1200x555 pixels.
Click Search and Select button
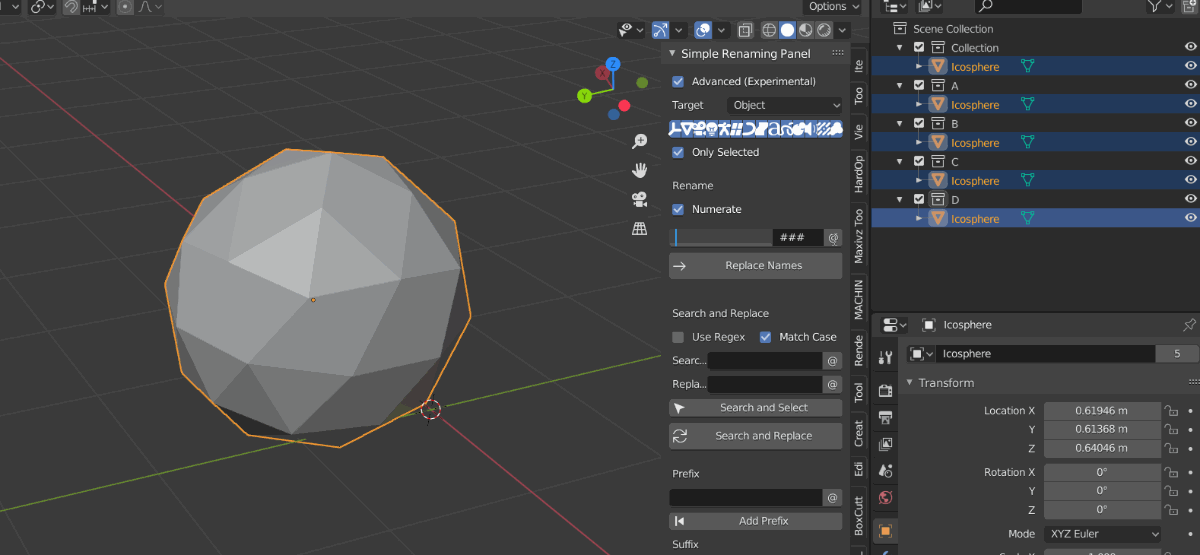coord(756,408)
